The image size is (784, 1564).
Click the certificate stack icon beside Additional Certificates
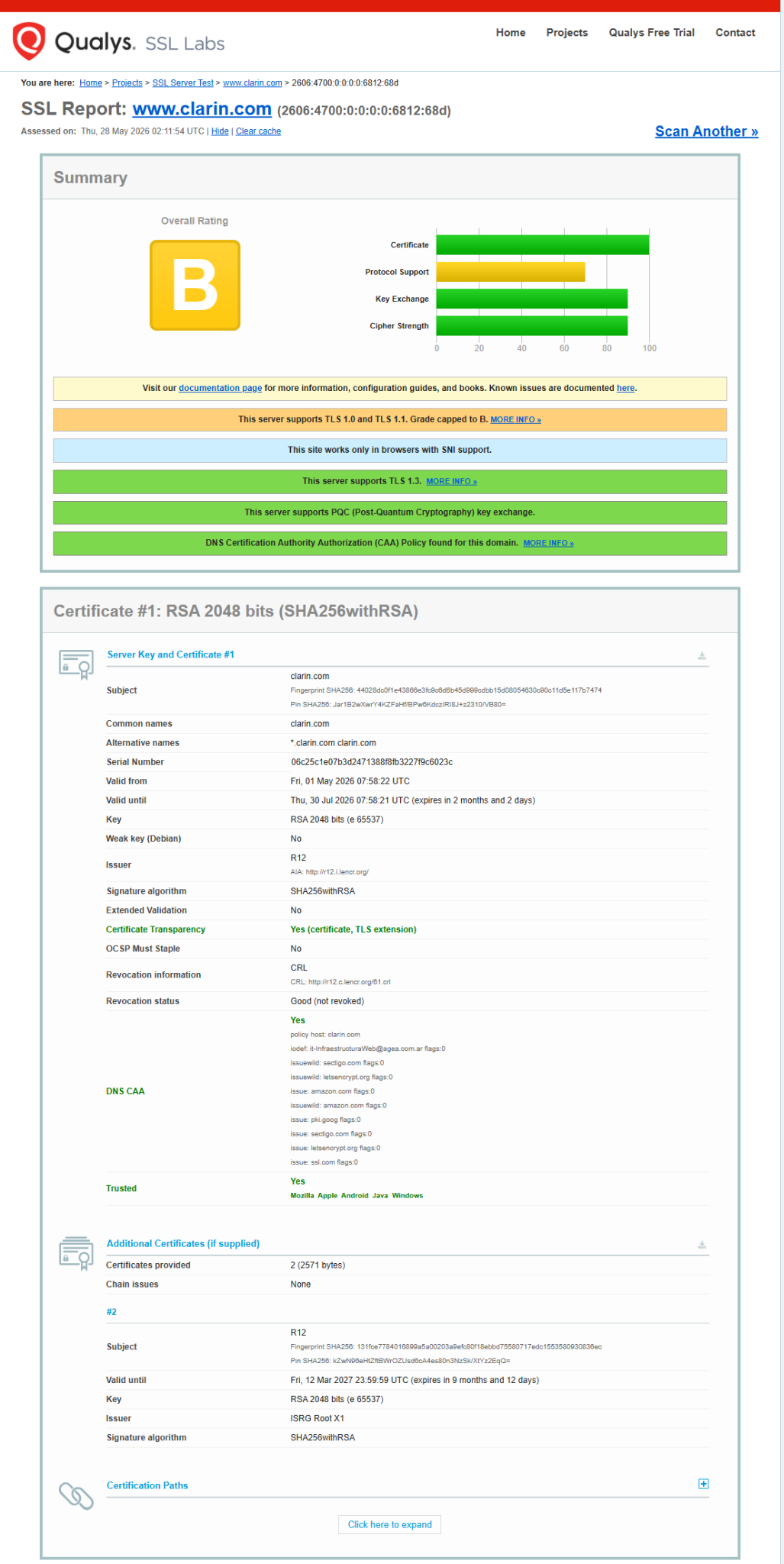click(76, 1253)
